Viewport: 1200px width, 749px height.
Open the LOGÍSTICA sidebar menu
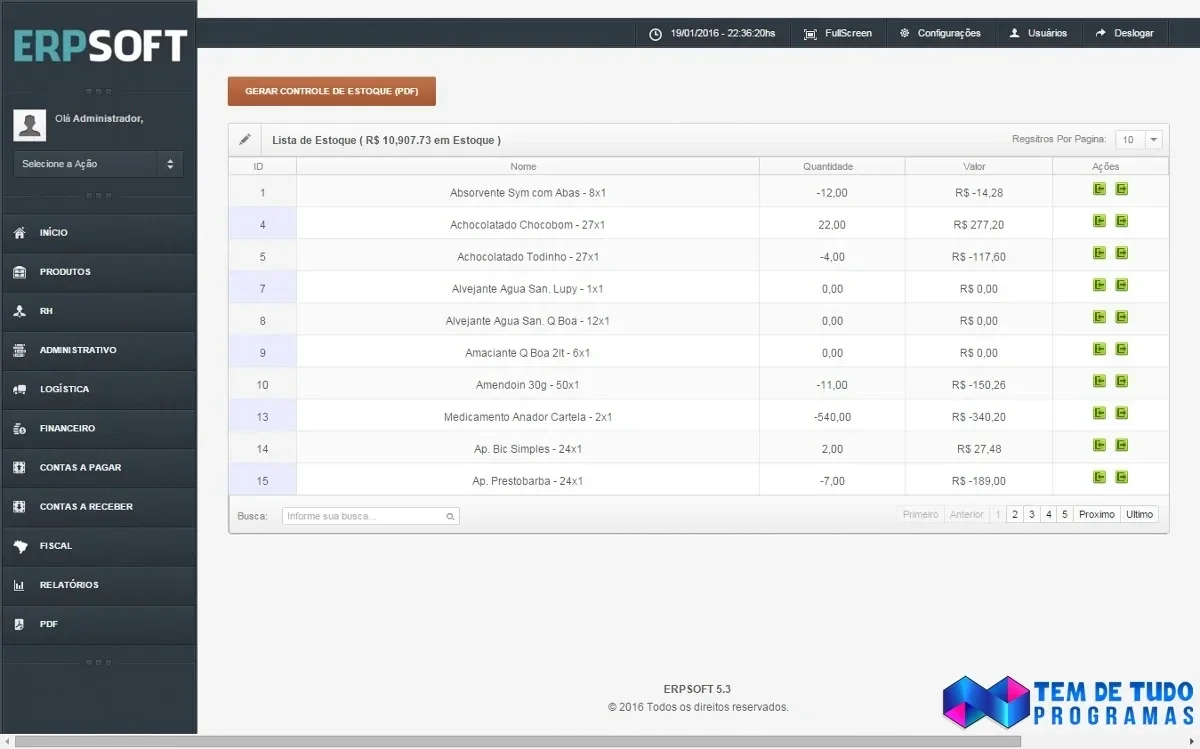98,389
